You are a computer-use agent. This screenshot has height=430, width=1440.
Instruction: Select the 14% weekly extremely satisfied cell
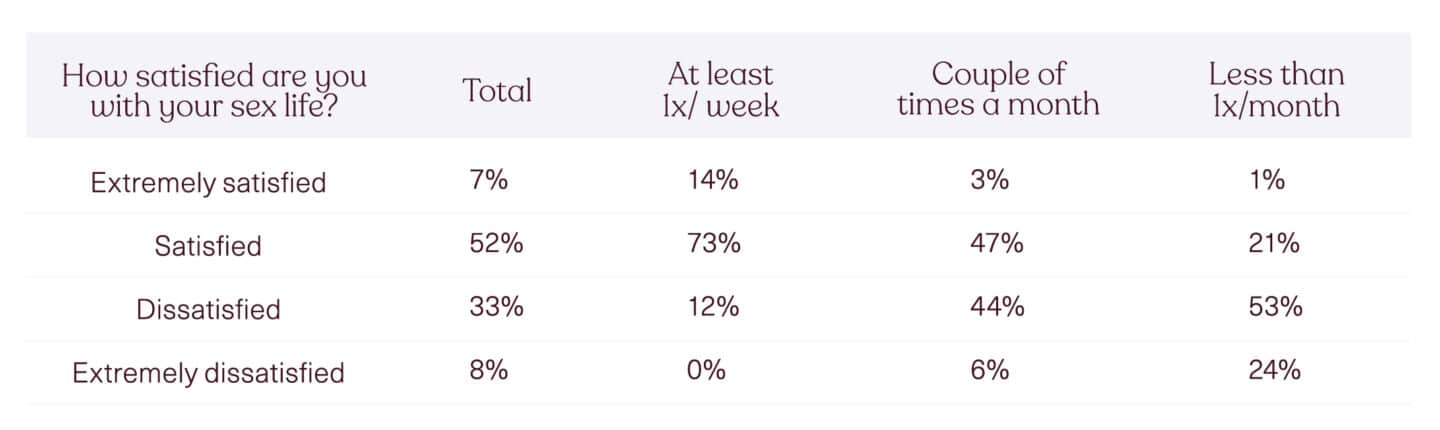pos(712,180)
